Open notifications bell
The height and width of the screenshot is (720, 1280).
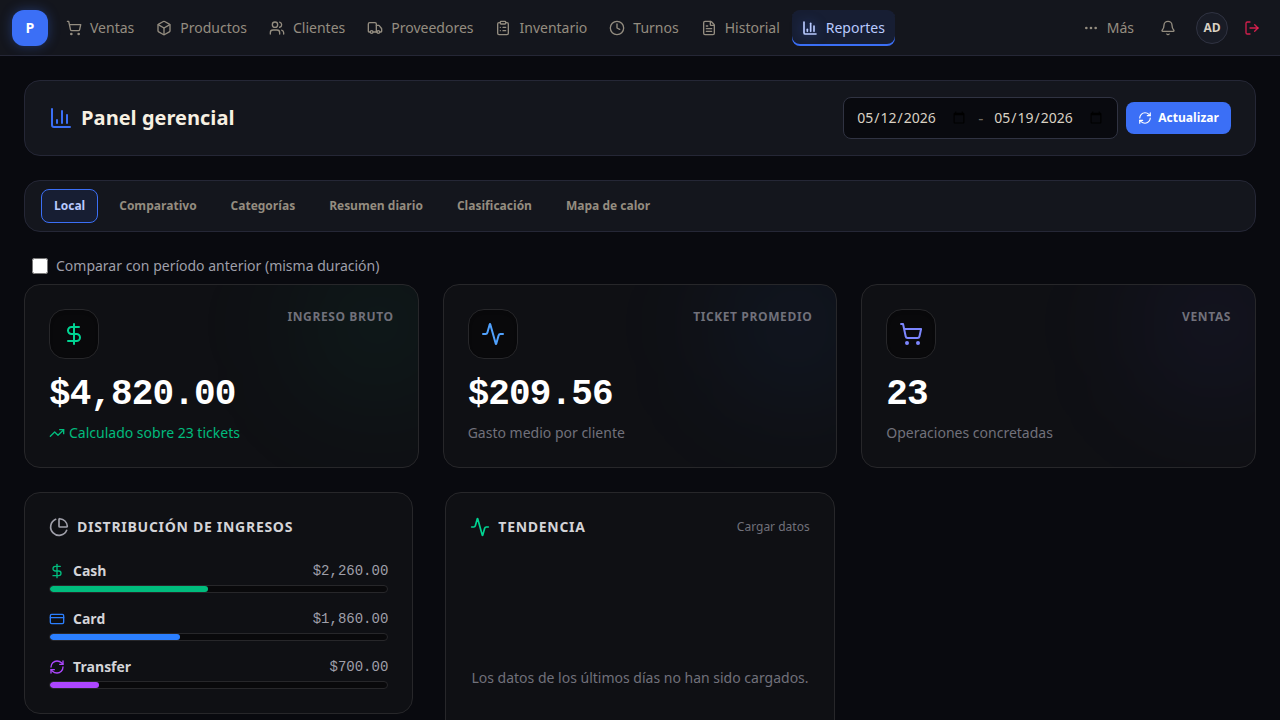point(1168,28)
